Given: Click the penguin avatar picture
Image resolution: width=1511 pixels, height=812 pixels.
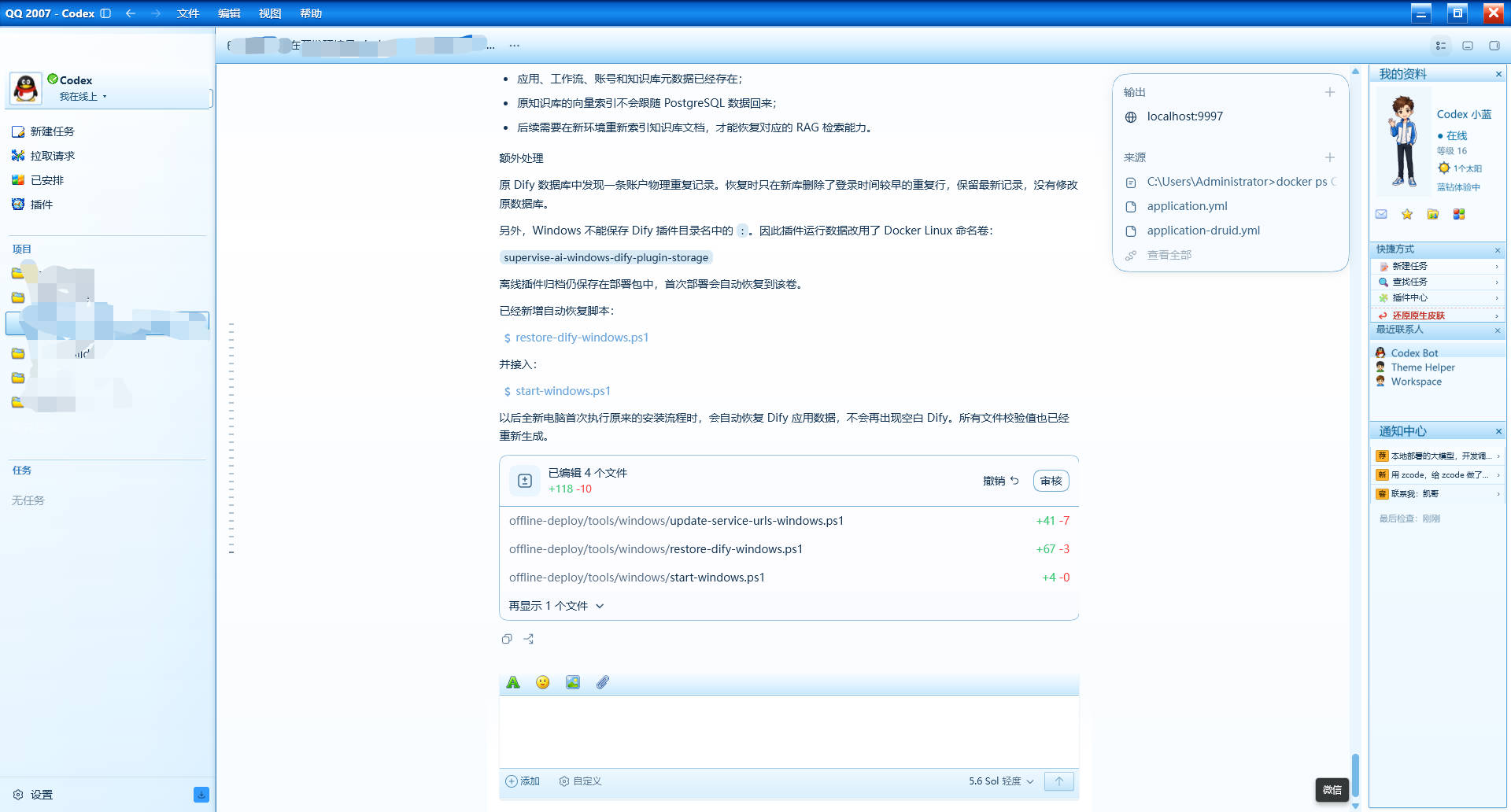Looking at the screenshot, I should (26, 88).
